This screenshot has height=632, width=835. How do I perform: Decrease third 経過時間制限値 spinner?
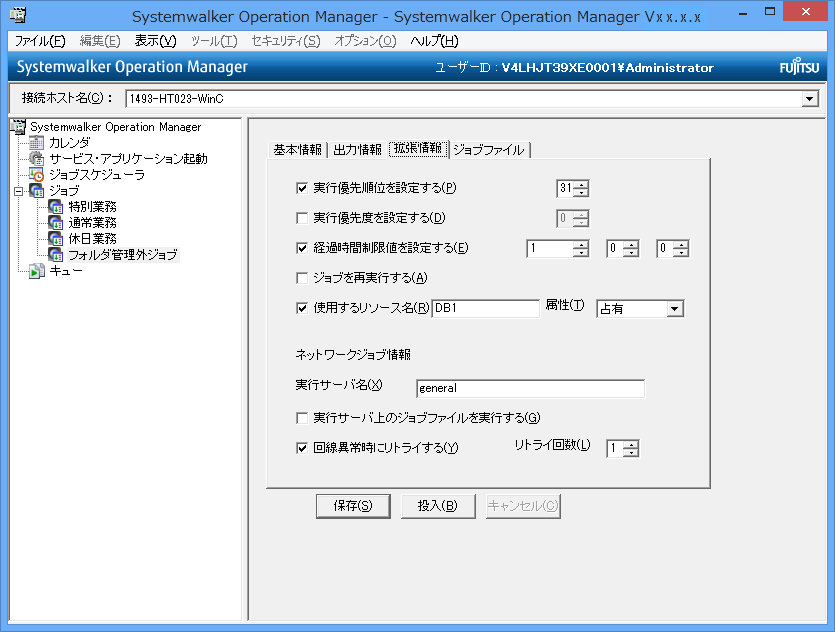(x=681, y=252)
